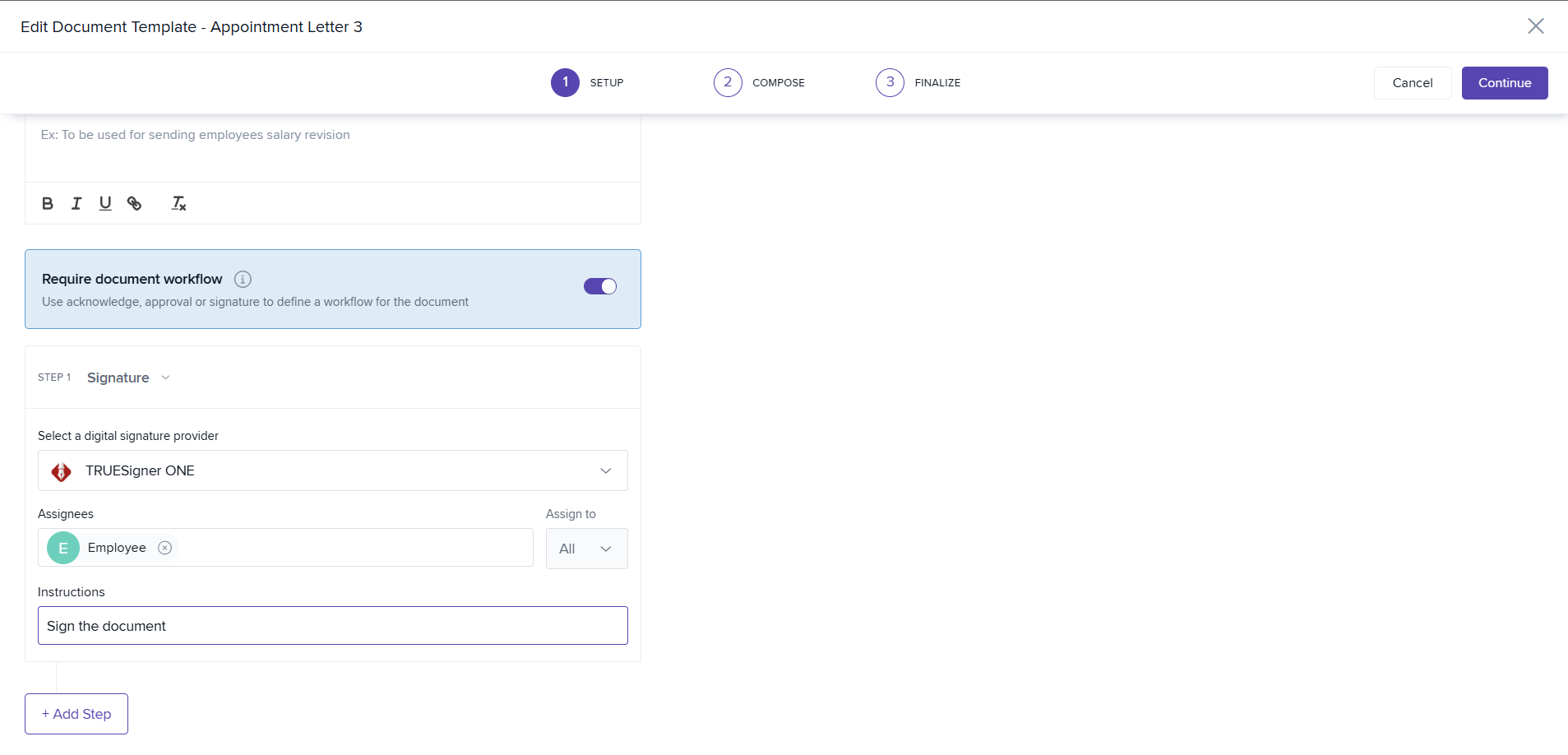
Task: Close the Edit Document Template dialog
Action: (1535, 26)
